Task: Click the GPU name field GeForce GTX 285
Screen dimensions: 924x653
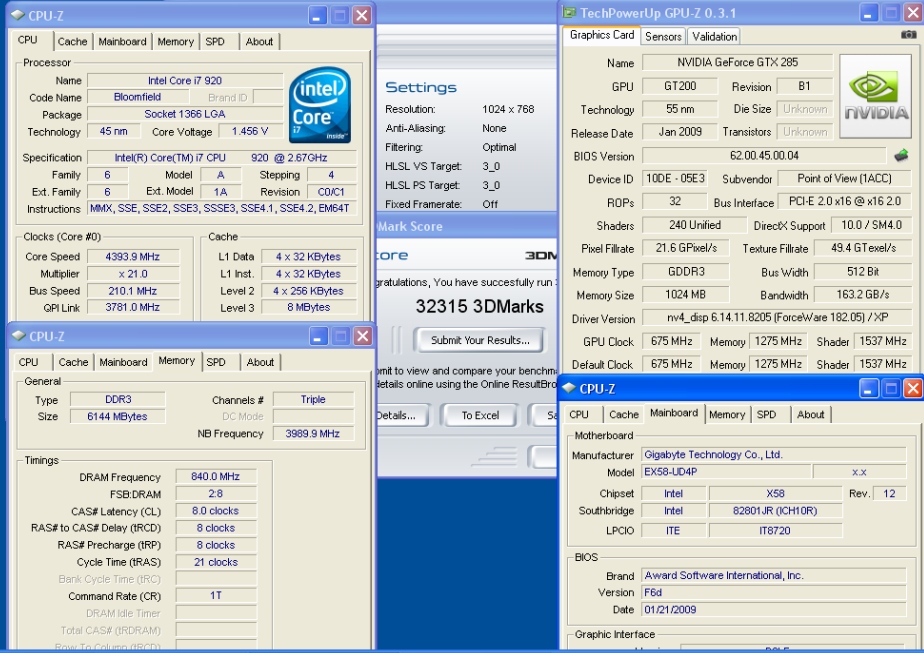Action: point(737,62)
